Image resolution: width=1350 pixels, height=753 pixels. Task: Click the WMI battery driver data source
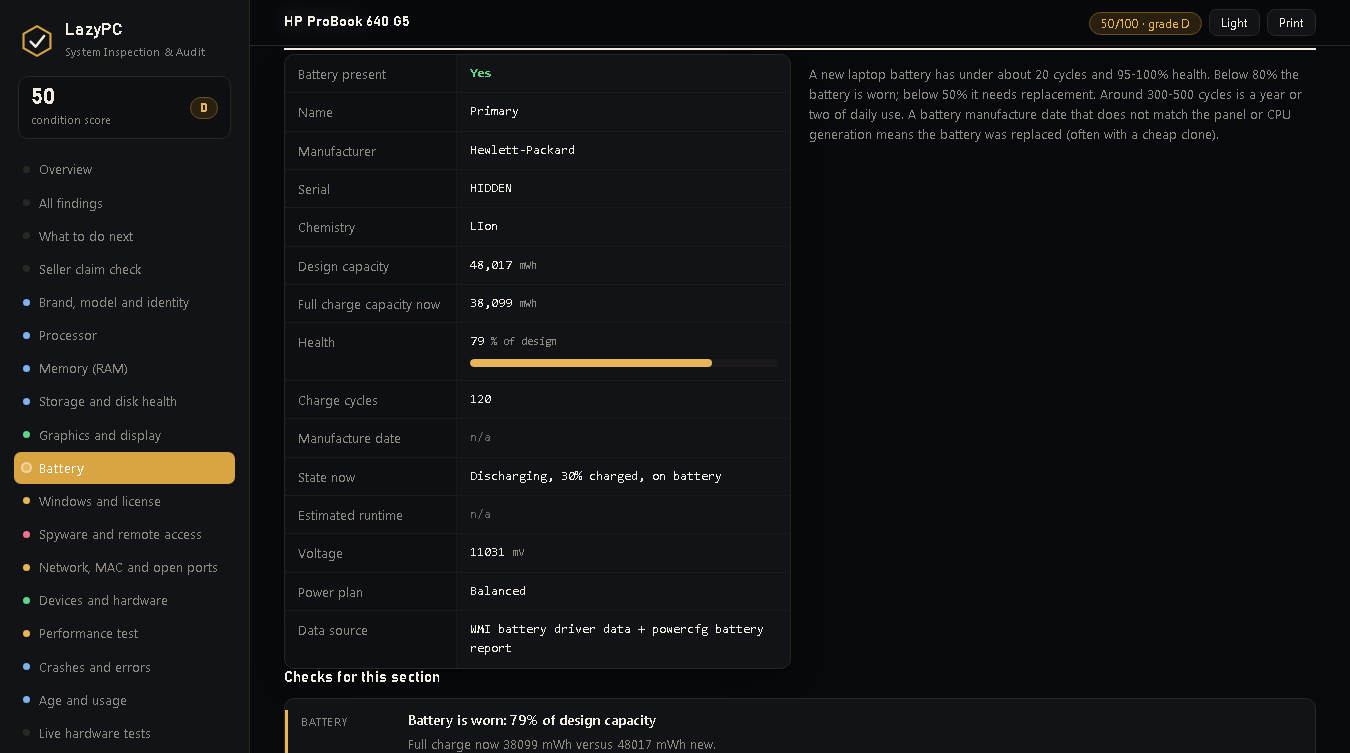tap(617, 638)
